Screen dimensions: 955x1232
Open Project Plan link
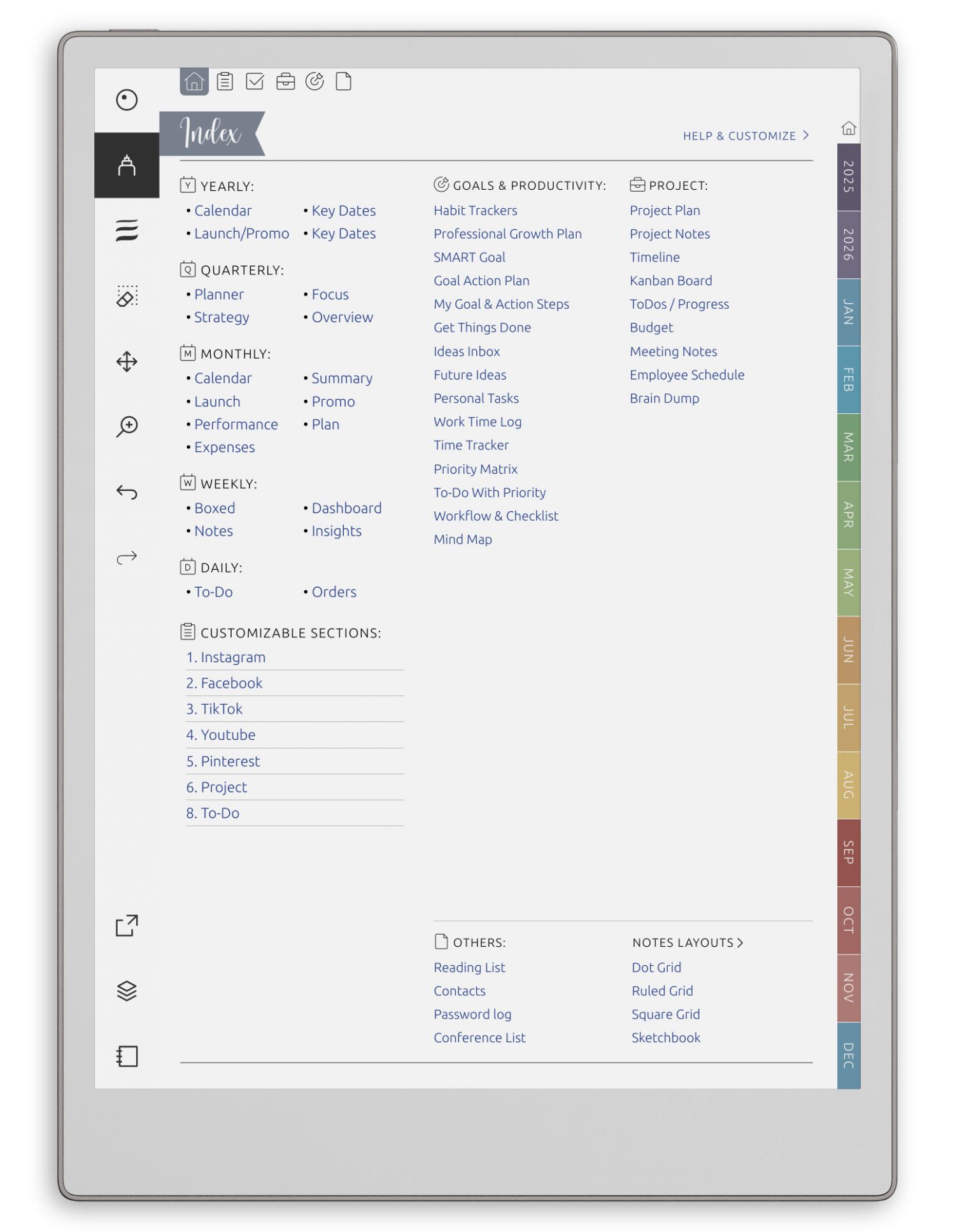[x=665, y=211]
